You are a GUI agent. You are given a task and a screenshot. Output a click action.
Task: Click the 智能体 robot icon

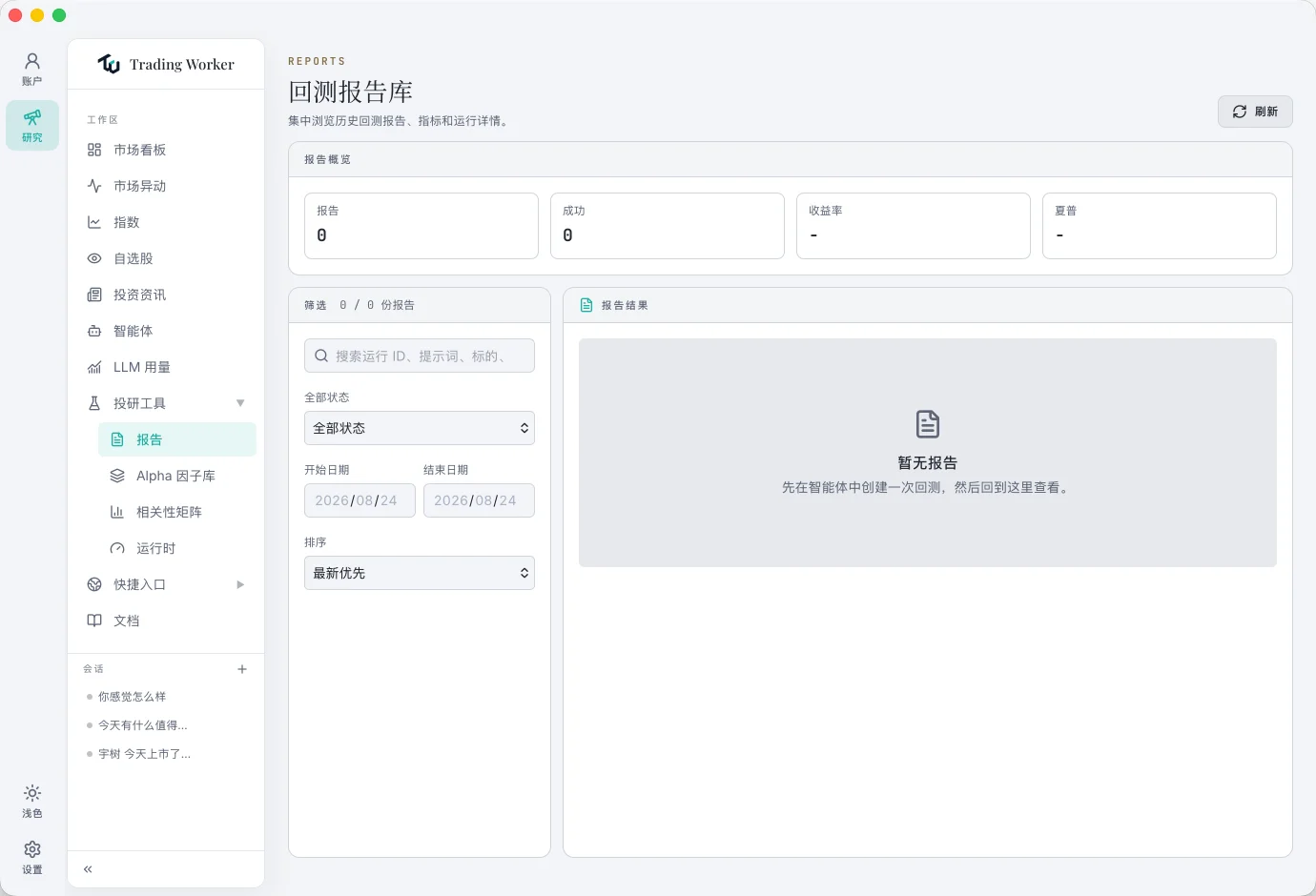(x=94, y=331)
